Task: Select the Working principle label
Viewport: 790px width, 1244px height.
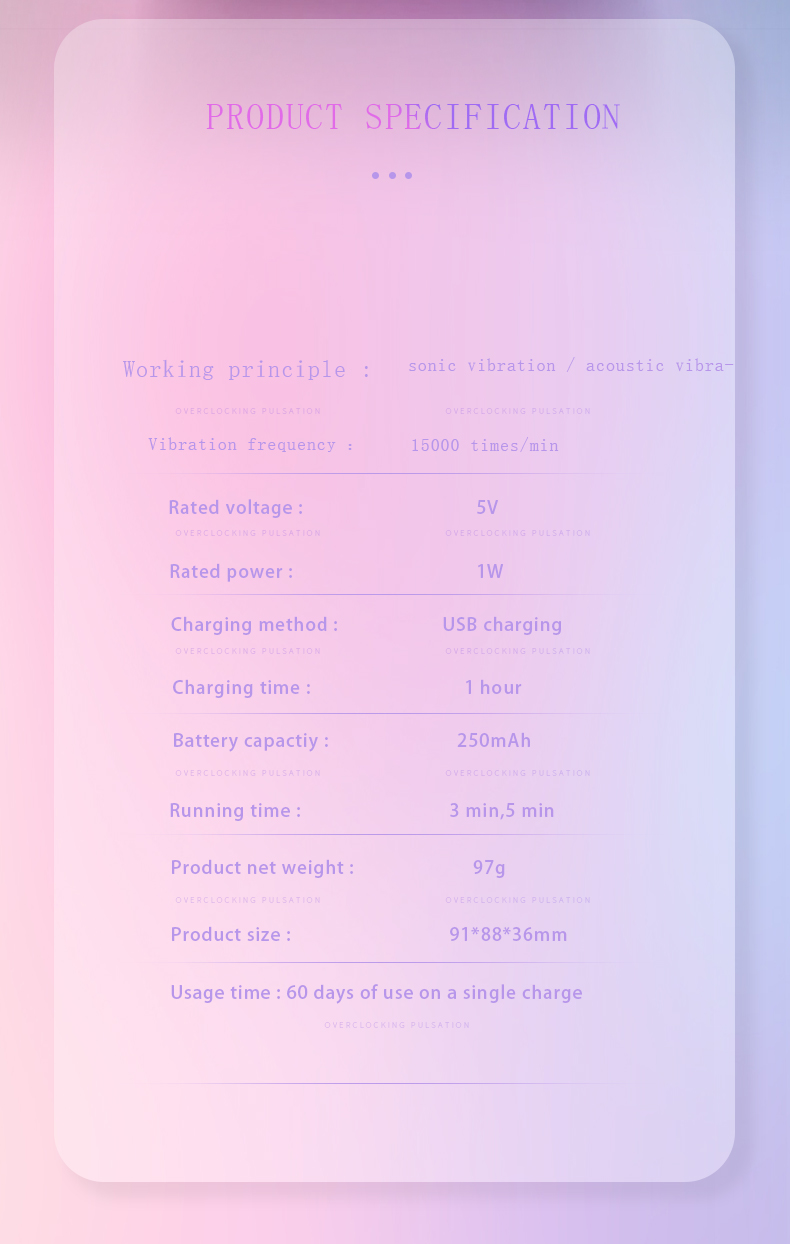Action: click(x=247, y=370)
